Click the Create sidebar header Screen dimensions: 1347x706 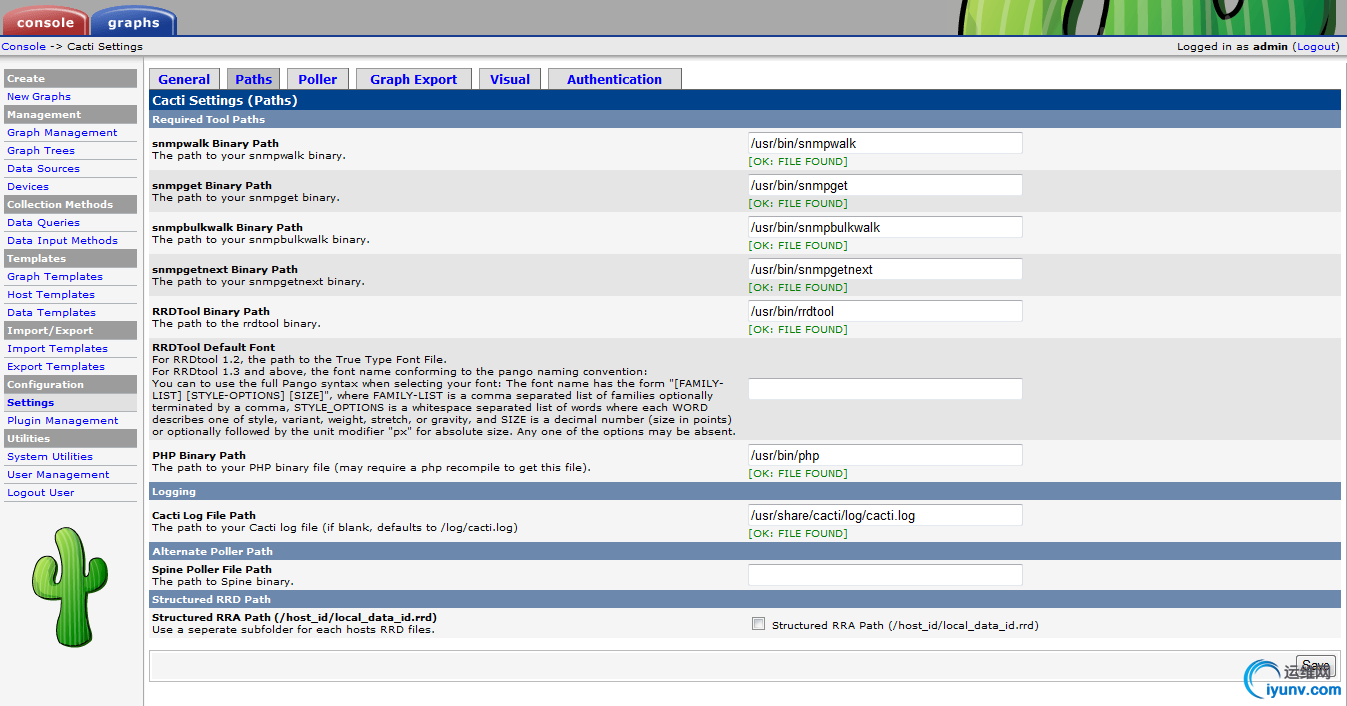click(x=70, y=79)
